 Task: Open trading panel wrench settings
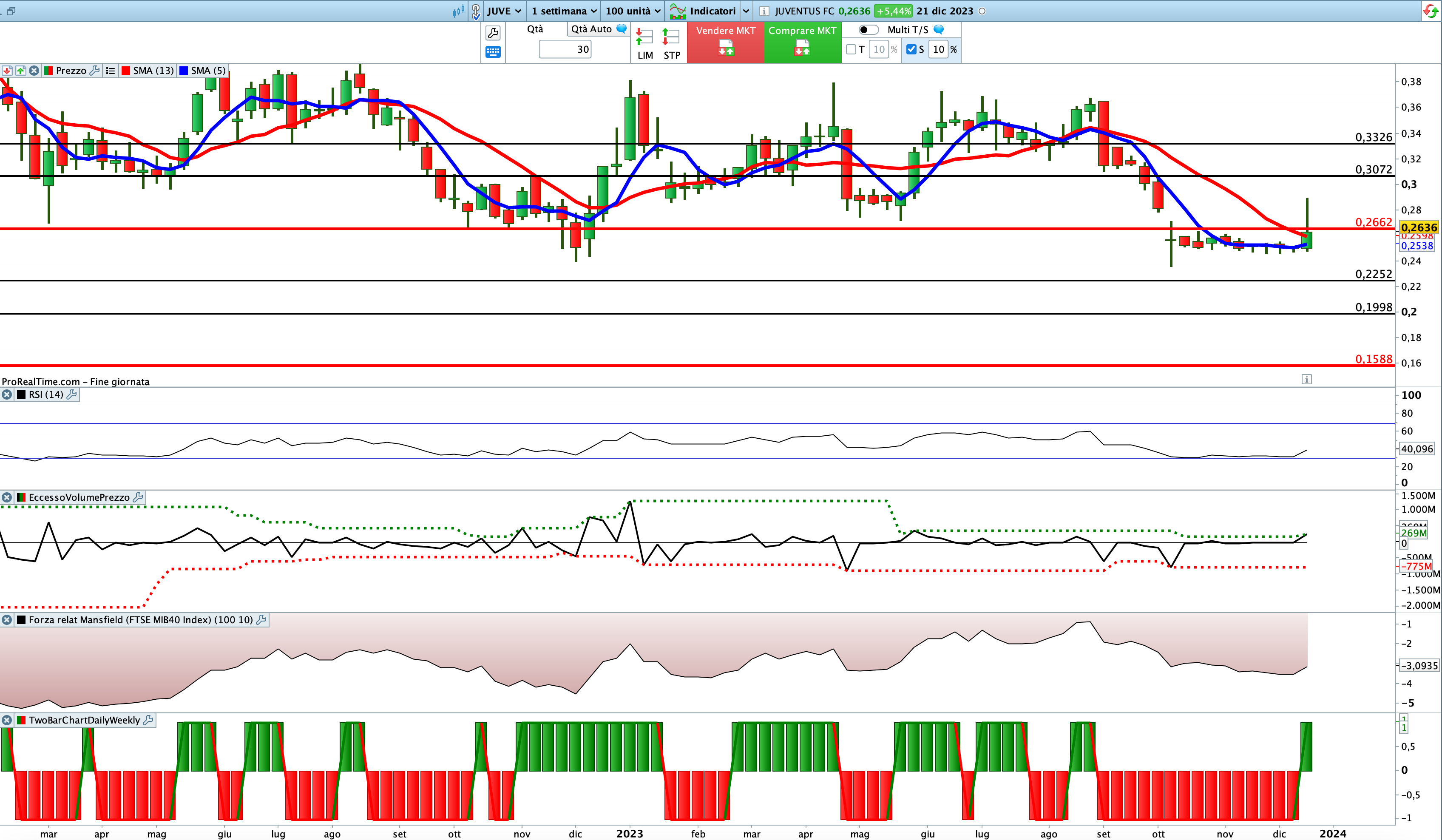coord(493,33)
